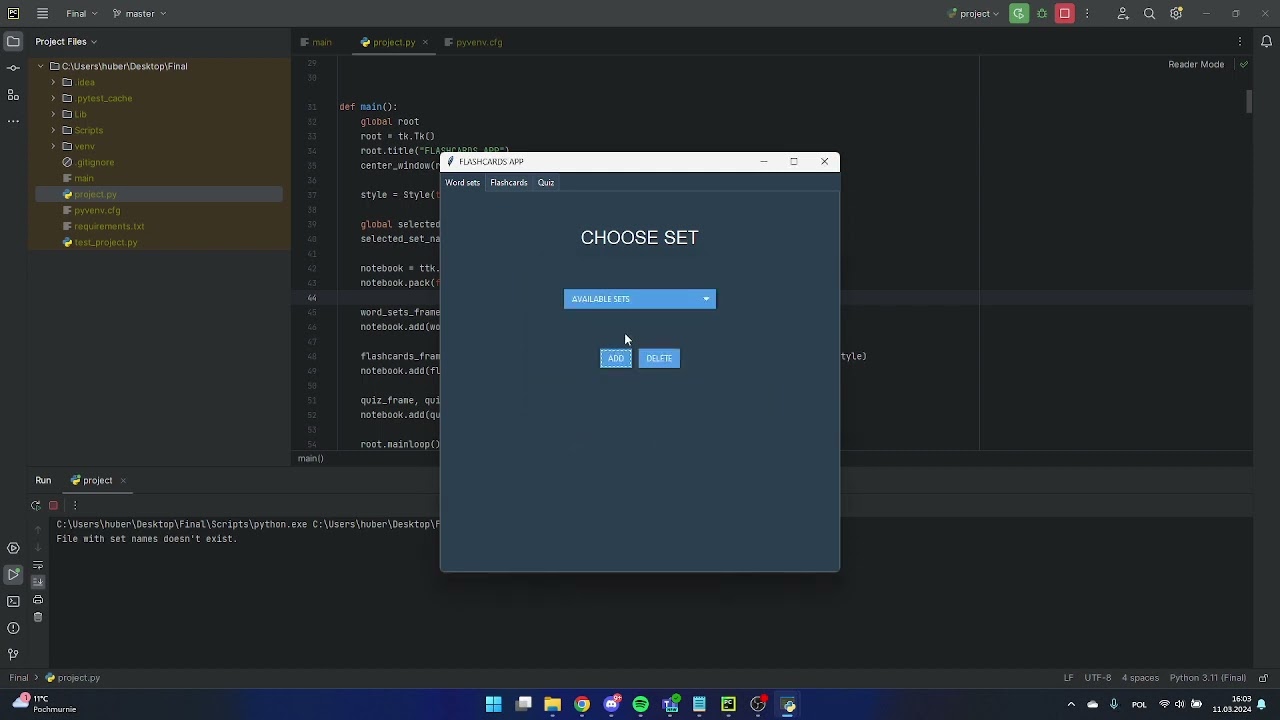Click the DELETE button in Flashcards app
This screenshot has width=1280, height=720.
659,358
